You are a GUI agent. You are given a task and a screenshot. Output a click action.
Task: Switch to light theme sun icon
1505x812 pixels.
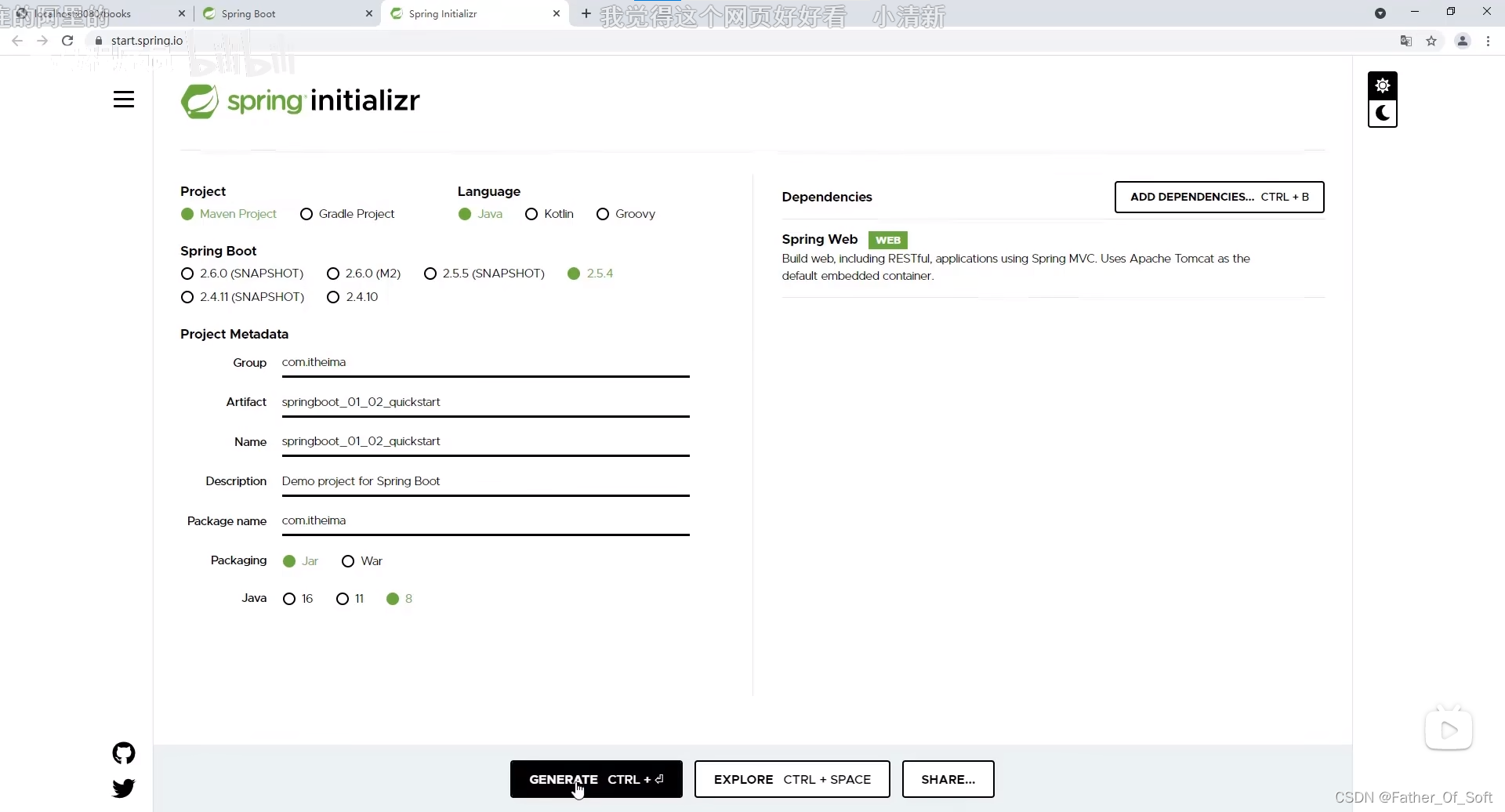tap(1383, 85)
